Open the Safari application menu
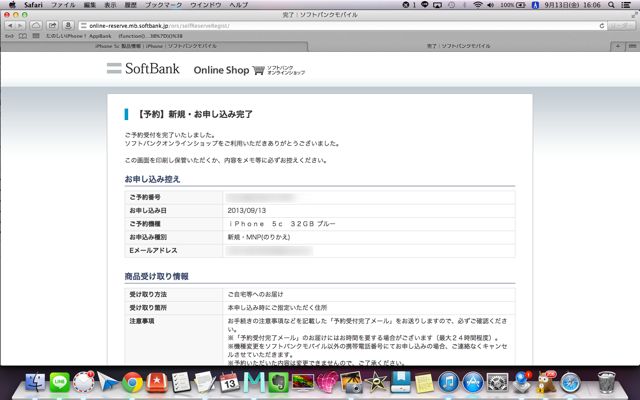Screen dimensions: 640x400 tap(33, 5)
